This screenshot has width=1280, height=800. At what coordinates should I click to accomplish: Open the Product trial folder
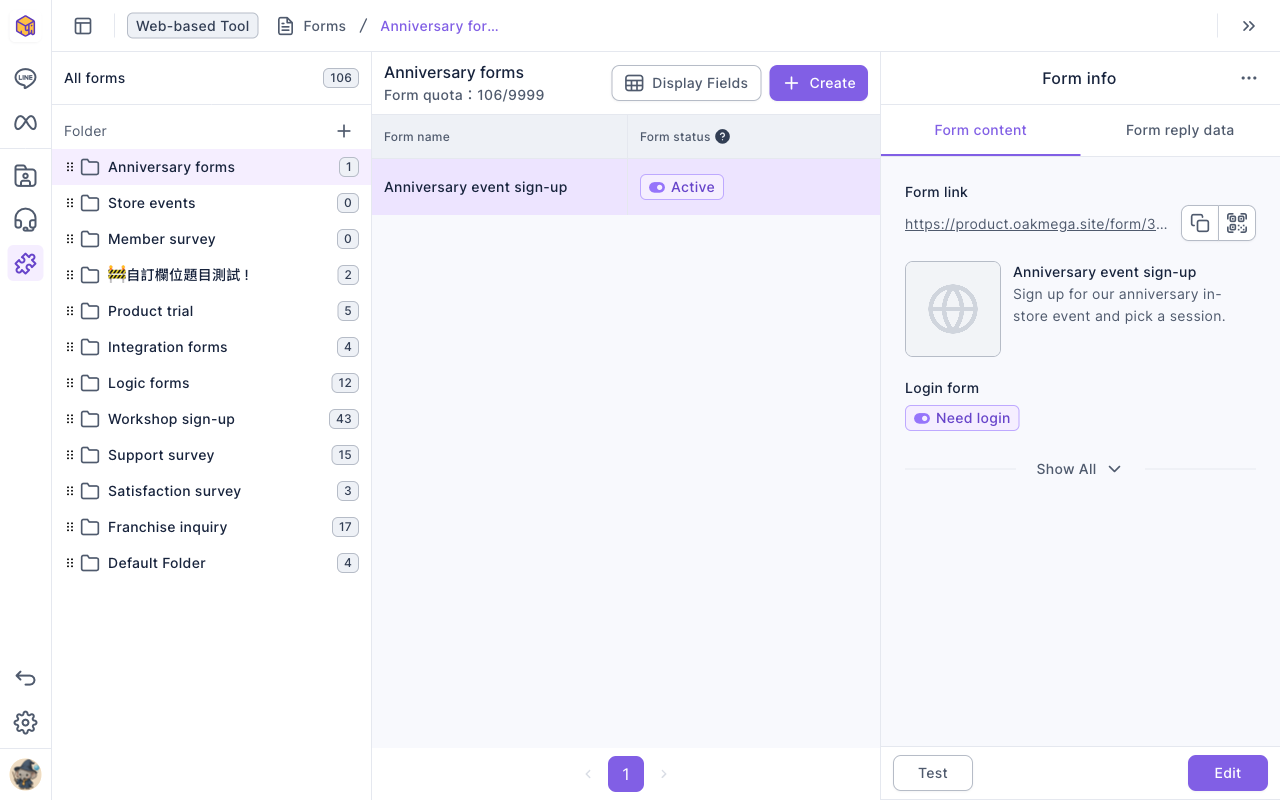211,311
